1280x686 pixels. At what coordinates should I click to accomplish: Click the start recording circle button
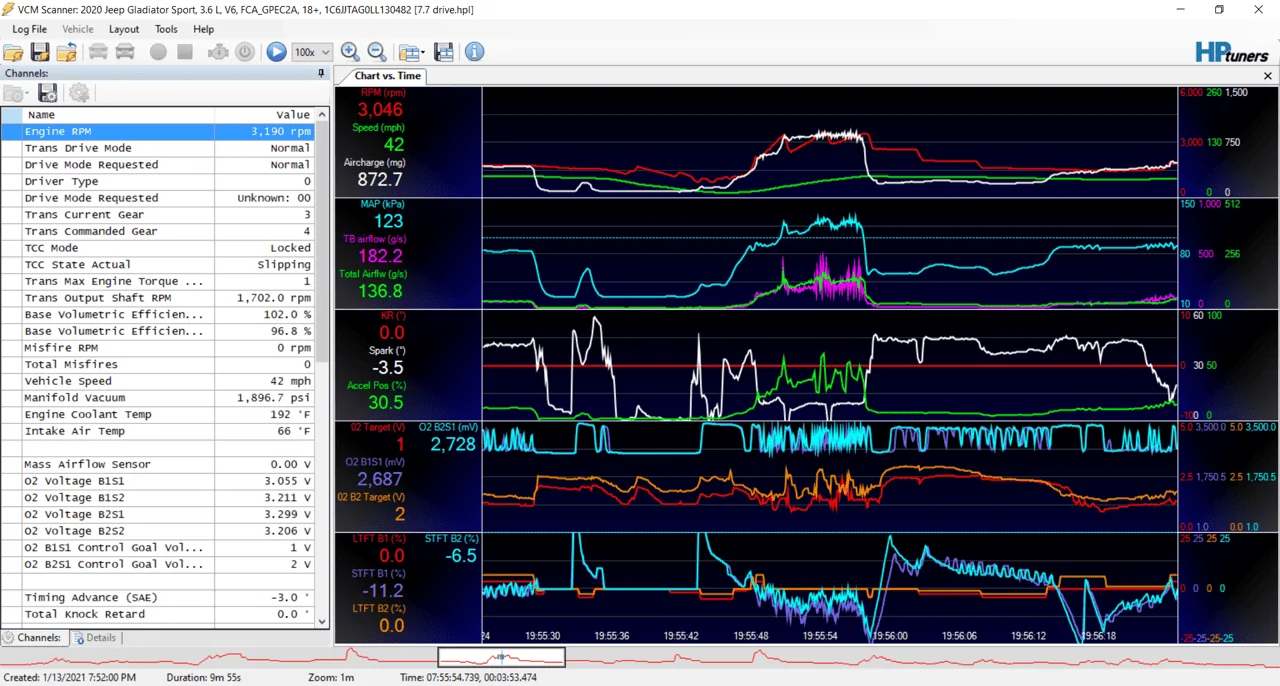tap(158, 52)
